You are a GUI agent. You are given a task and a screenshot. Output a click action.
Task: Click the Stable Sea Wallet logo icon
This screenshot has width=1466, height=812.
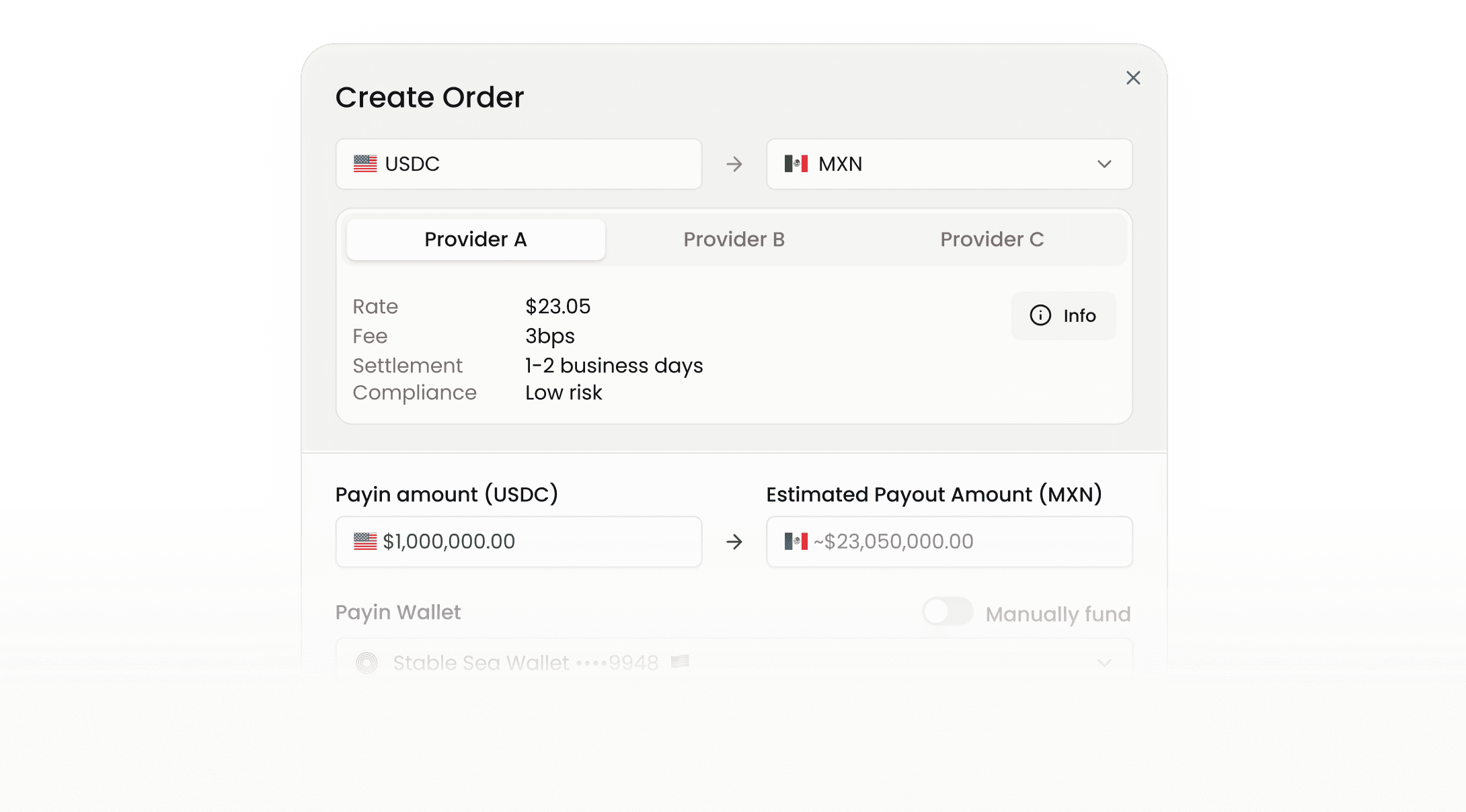[x=366, y=663]
